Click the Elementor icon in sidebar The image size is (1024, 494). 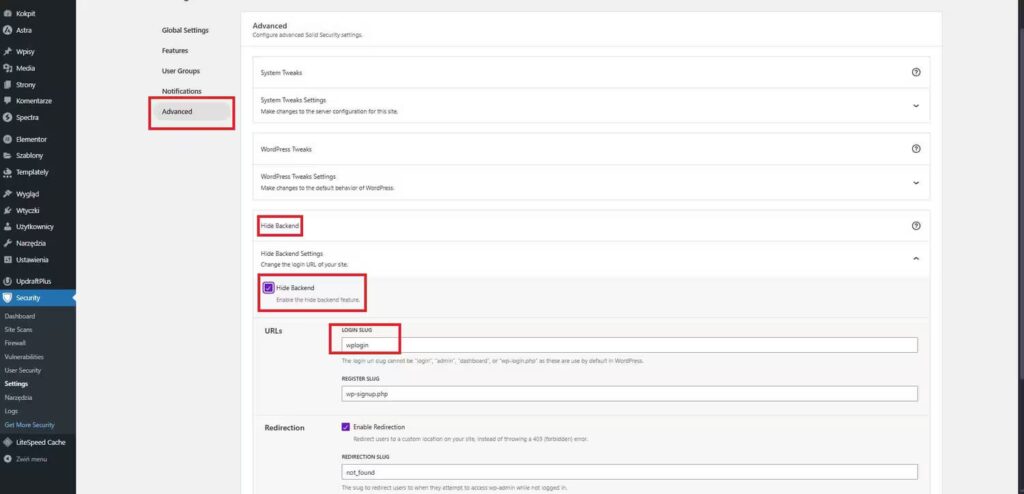pyautogui.click(x=8, y=139)
